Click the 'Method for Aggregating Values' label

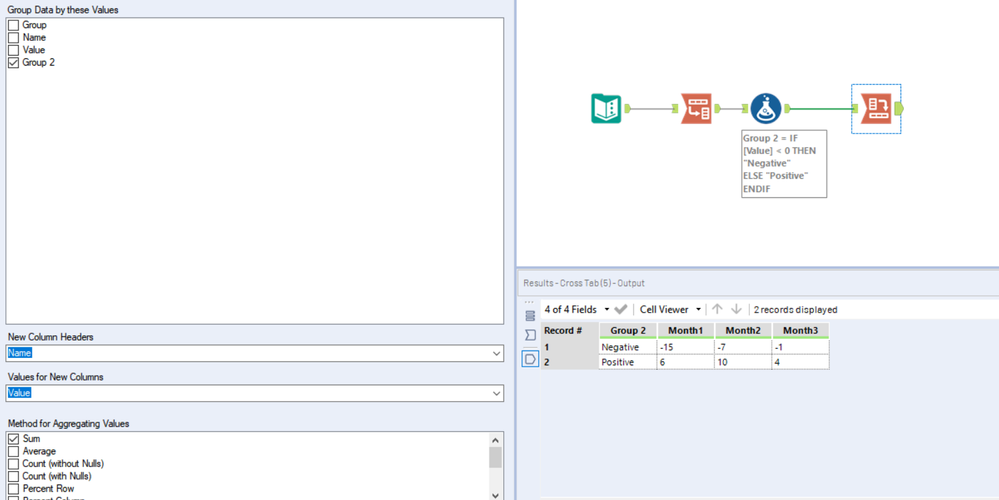pyautogui.click(x=68, y=424)
